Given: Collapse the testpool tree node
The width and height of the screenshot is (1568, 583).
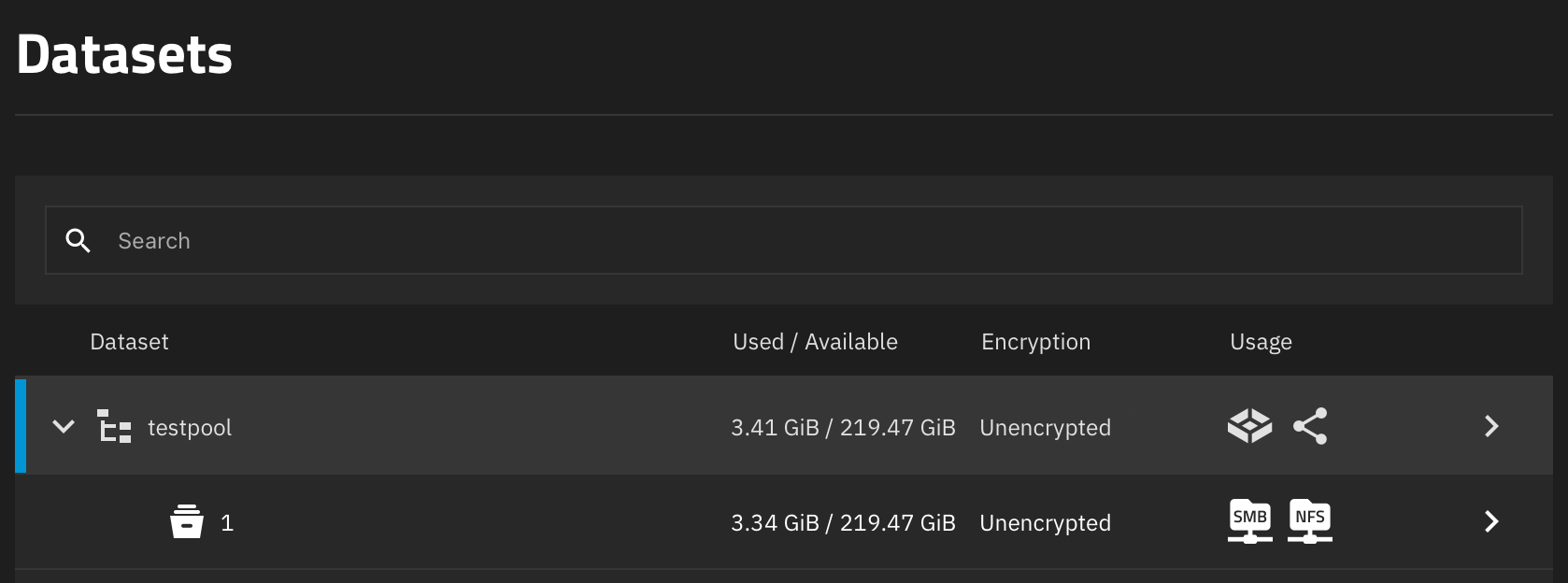Looking at the screenshot, I should tap(64, 427).
